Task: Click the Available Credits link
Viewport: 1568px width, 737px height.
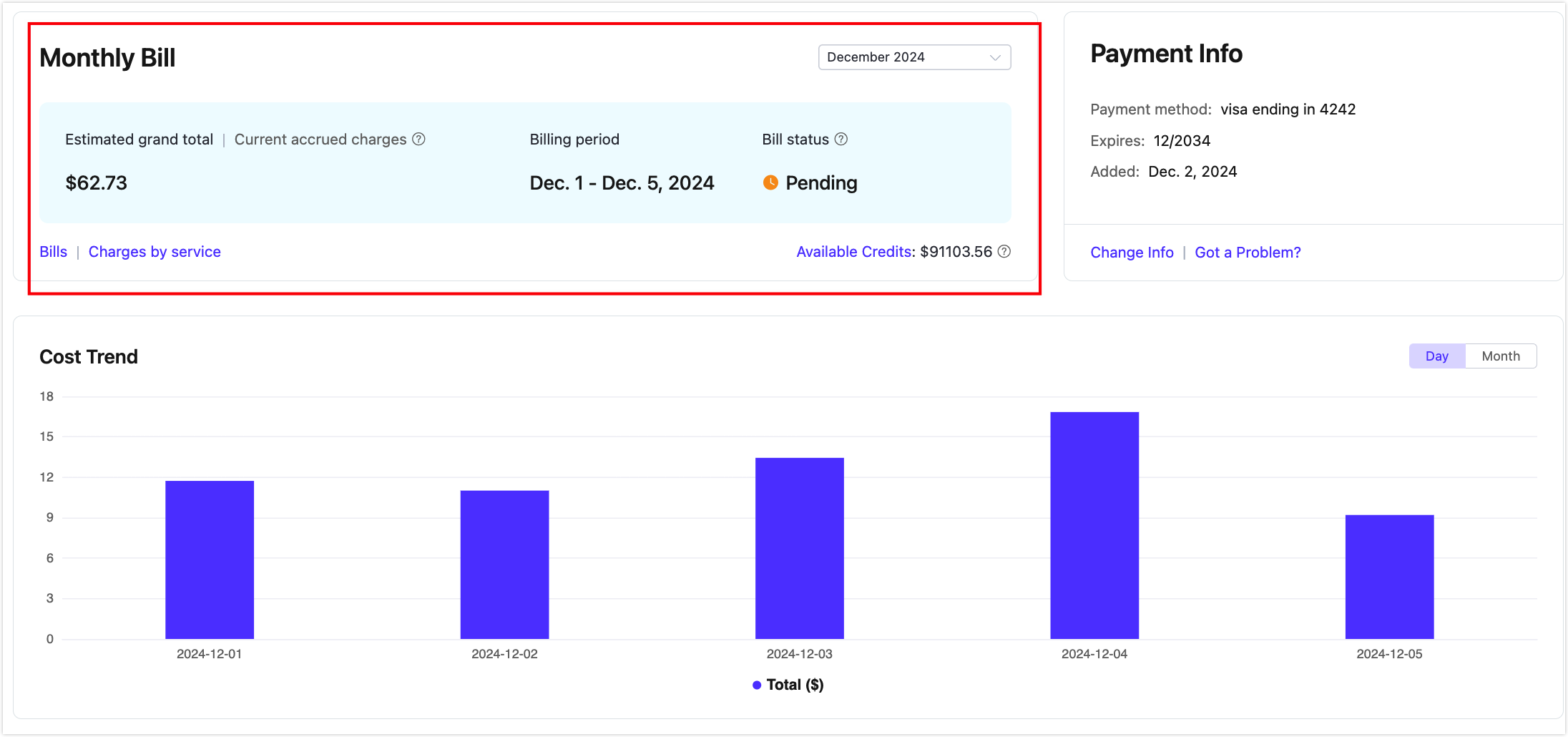Action: click(x=856, y=252)
